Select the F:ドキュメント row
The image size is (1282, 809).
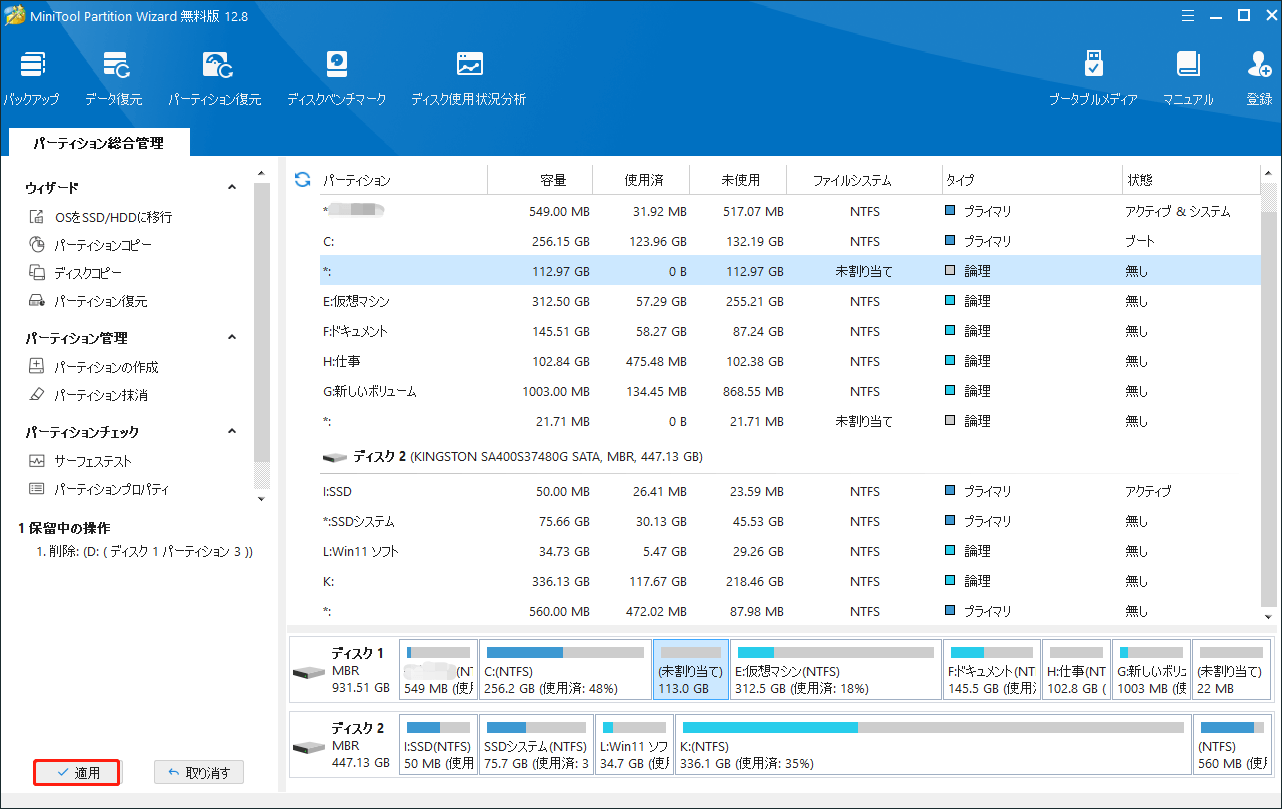pos(789,331)
